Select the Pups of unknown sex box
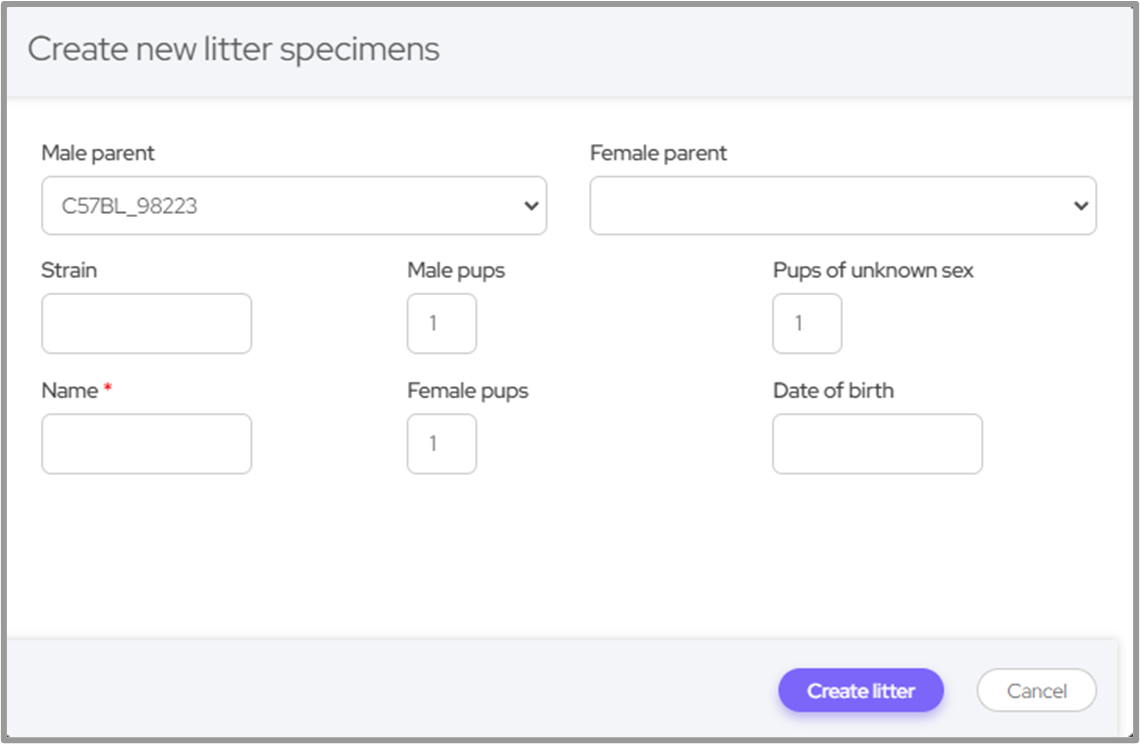 point(806,323)
